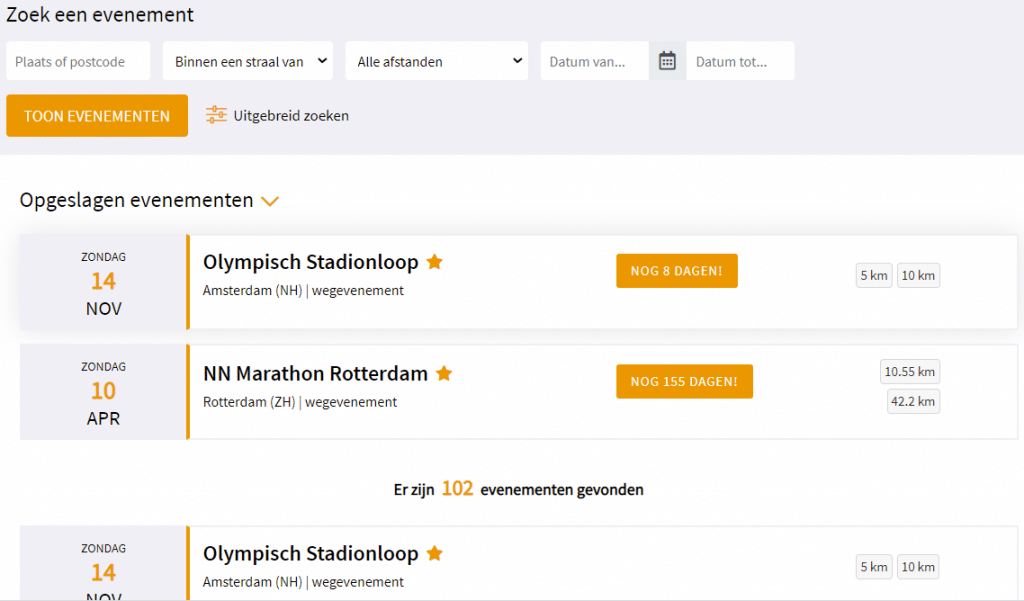The image size is (1024, 601).
Task: Click the NOG 155 DAGEN! badge
Action: point(684,382)
